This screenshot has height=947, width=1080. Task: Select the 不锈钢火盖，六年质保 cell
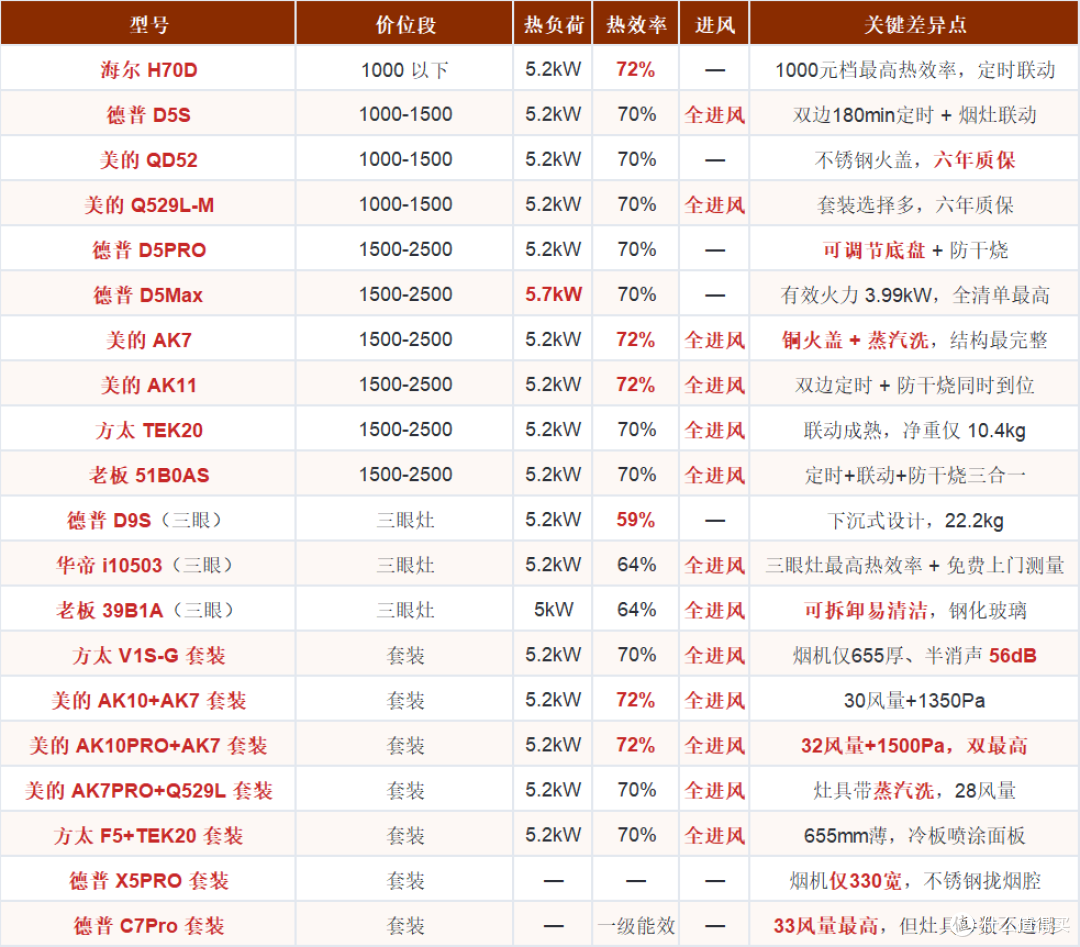[x=915, y=160]
